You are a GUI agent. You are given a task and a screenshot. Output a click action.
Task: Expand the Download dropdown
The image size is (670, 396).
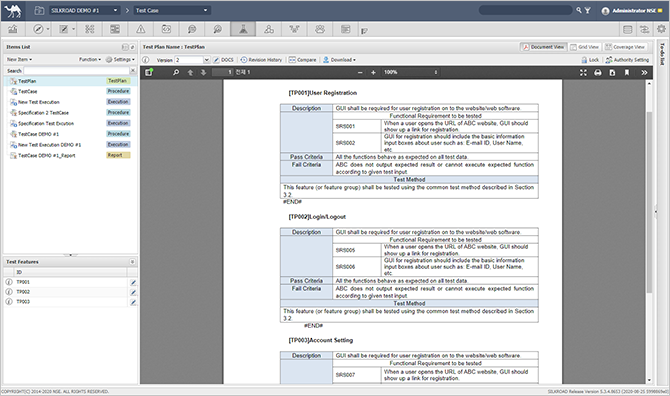click(339, 60)
